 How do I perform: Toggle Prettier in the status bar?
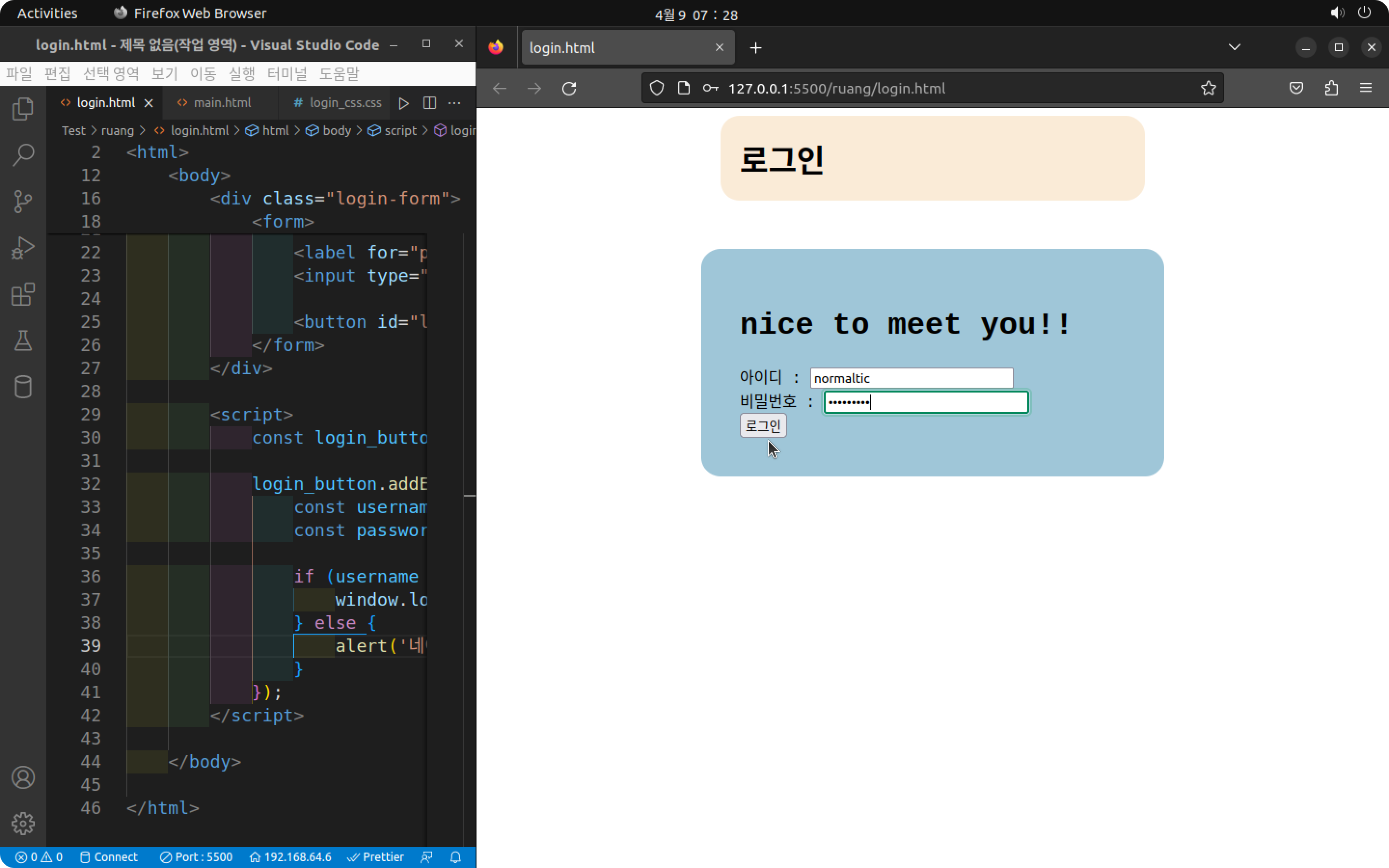coord(376,857)
